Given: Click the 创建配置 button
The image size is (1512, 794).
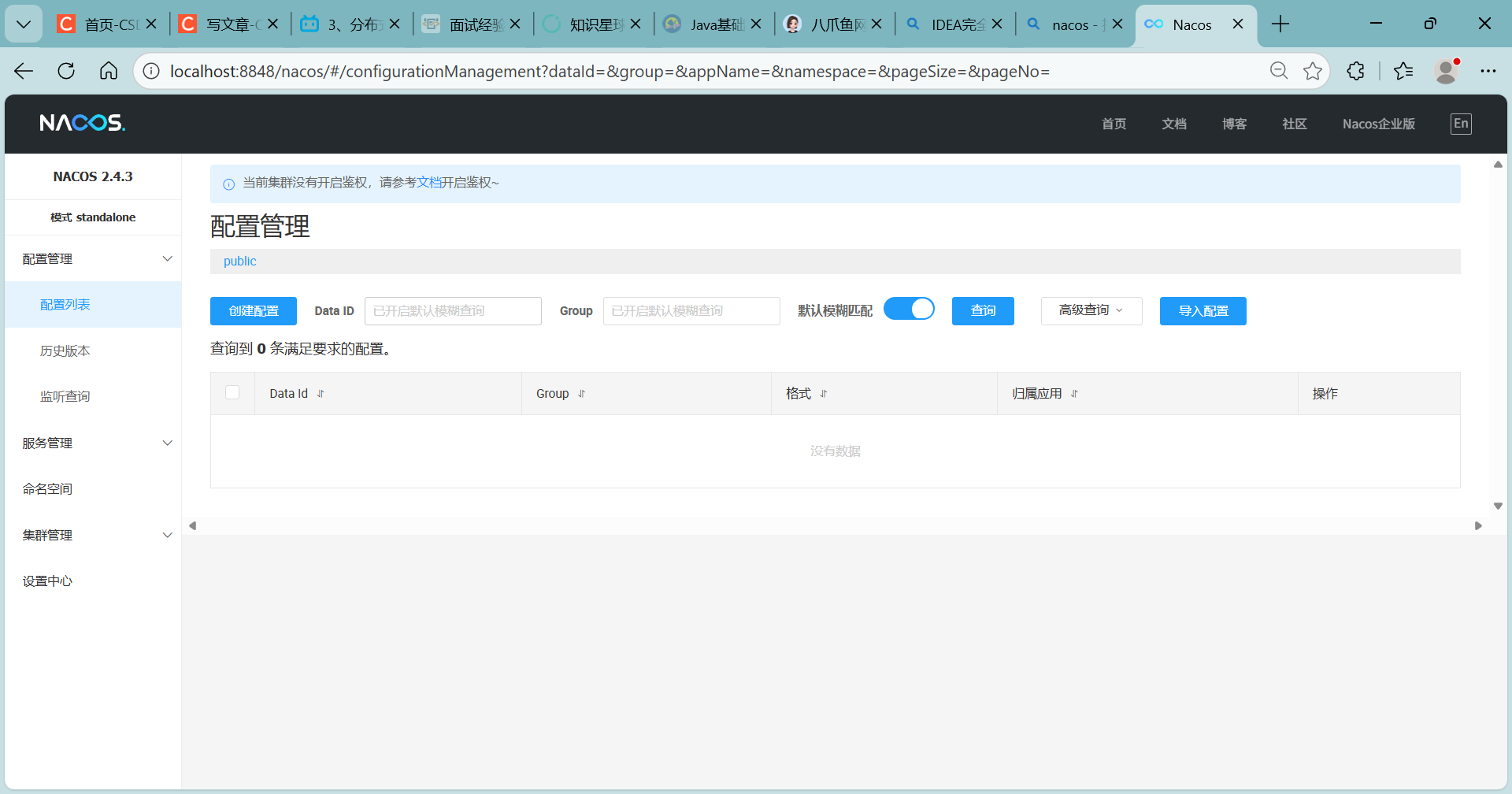Looking at the screenshot, I should (254, 311).
